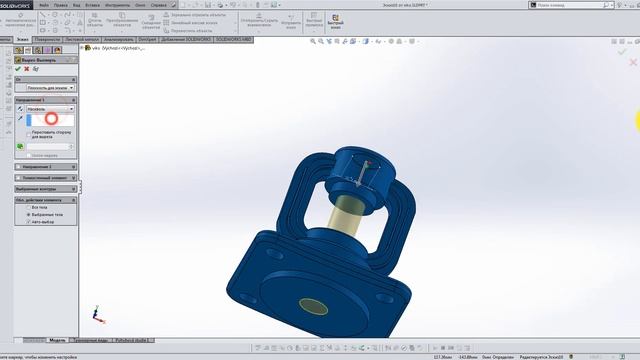
Task: Select the Sketch Text tool icon
Action: pos(80,23)
